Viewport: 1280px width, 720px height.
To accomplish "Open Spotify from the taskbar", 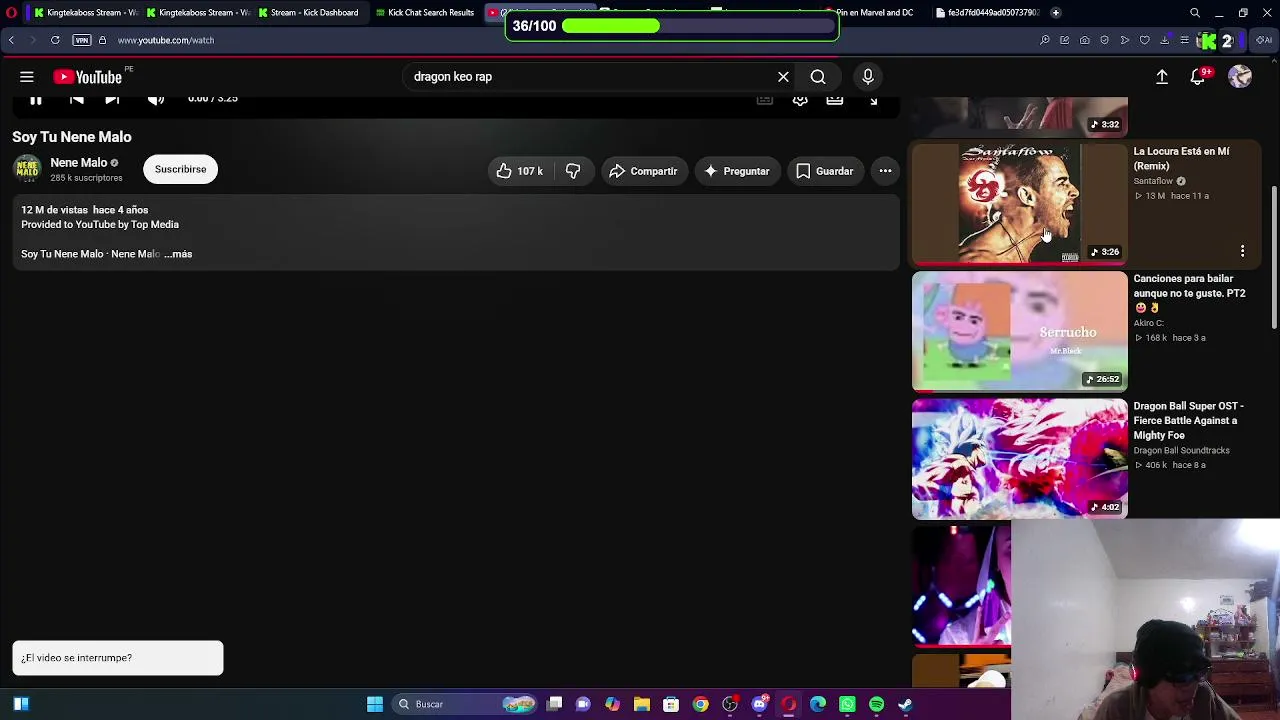I will pos(876,704).
